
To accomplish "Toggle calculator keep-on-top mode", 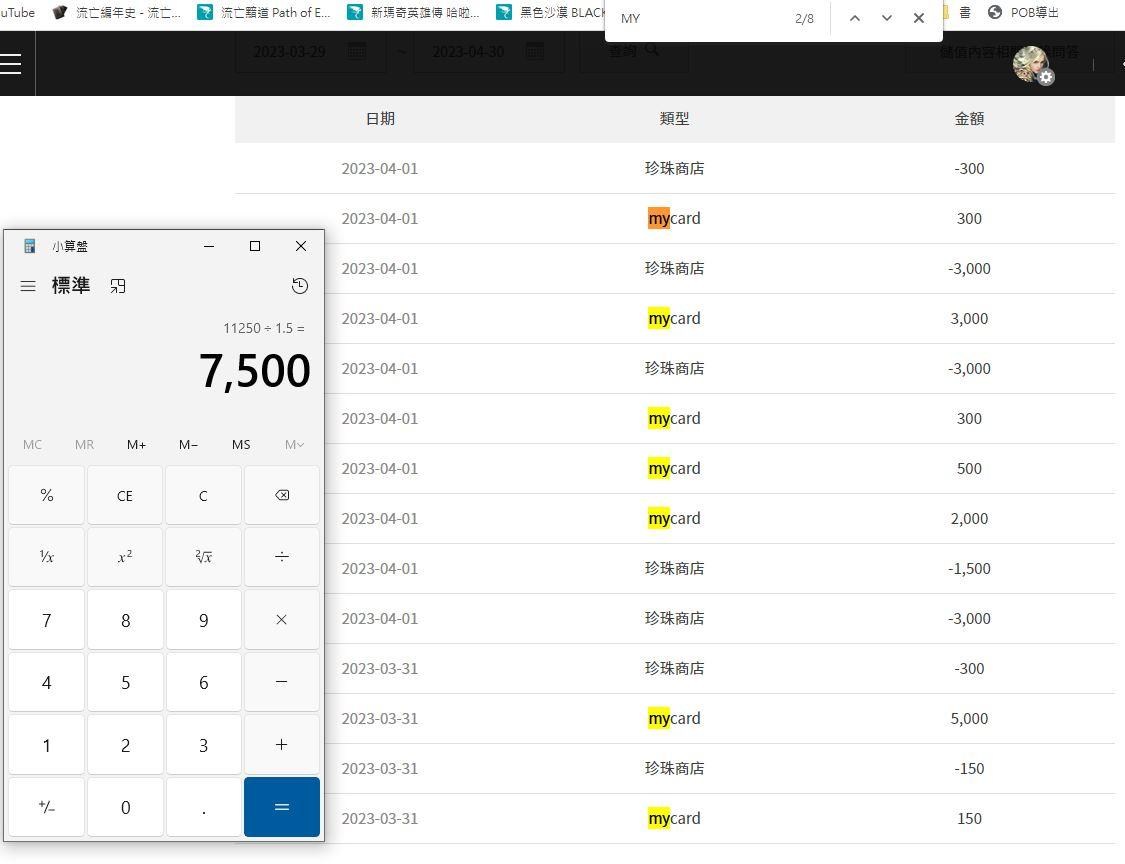I will [118, 286].
